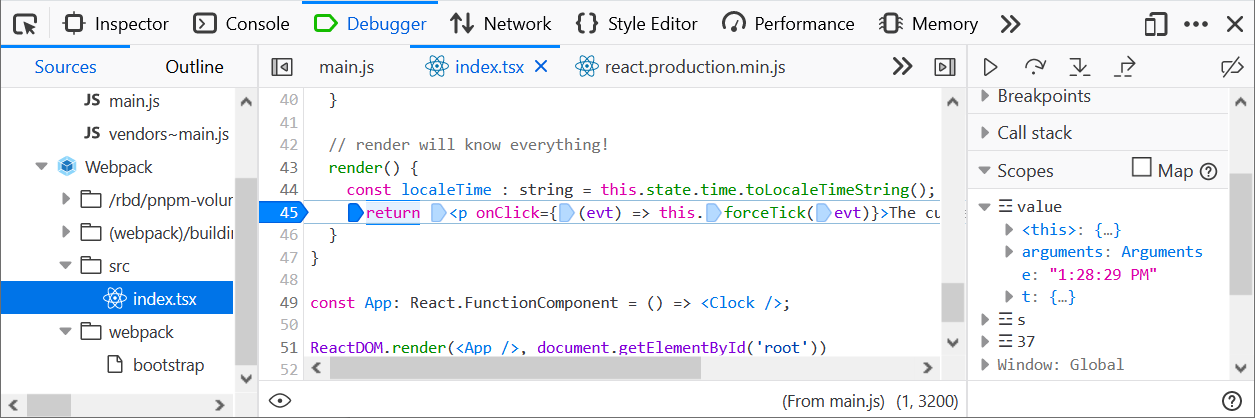Collapse the value scope block

(x=985, y=207)
